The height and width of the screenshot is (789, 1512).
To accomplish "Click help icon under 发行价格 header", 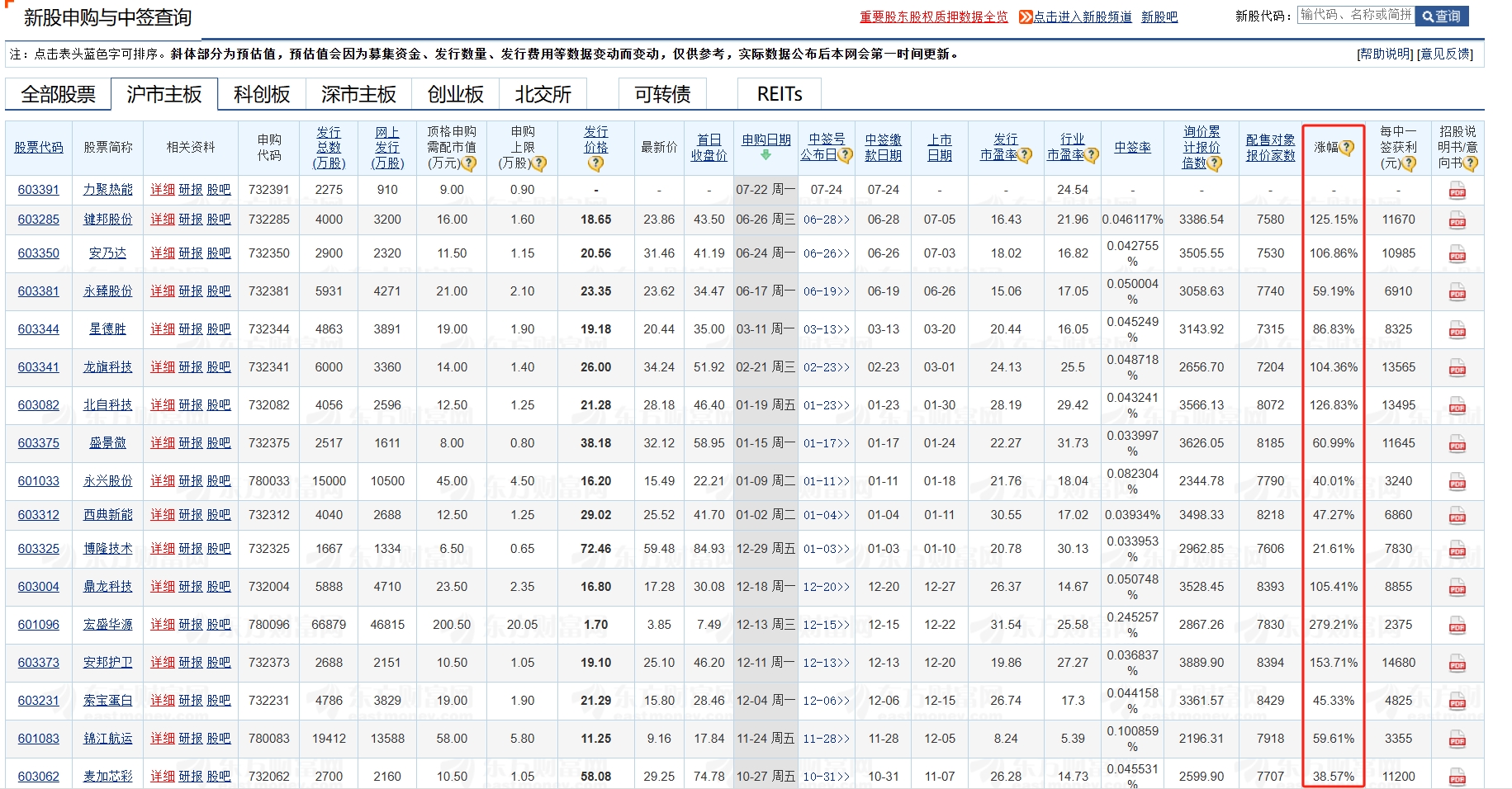I will tap(595, 163).
